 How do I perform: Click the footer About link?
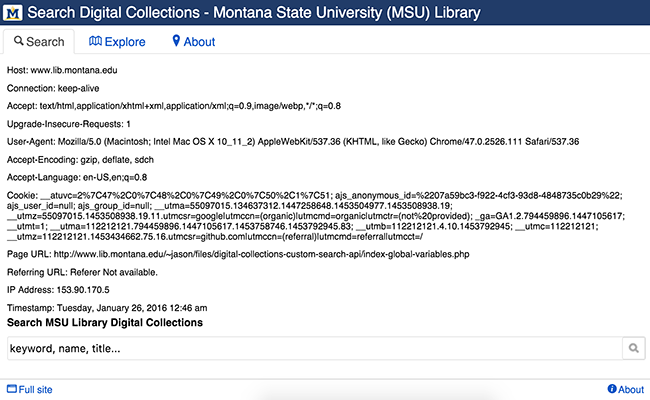630,389
